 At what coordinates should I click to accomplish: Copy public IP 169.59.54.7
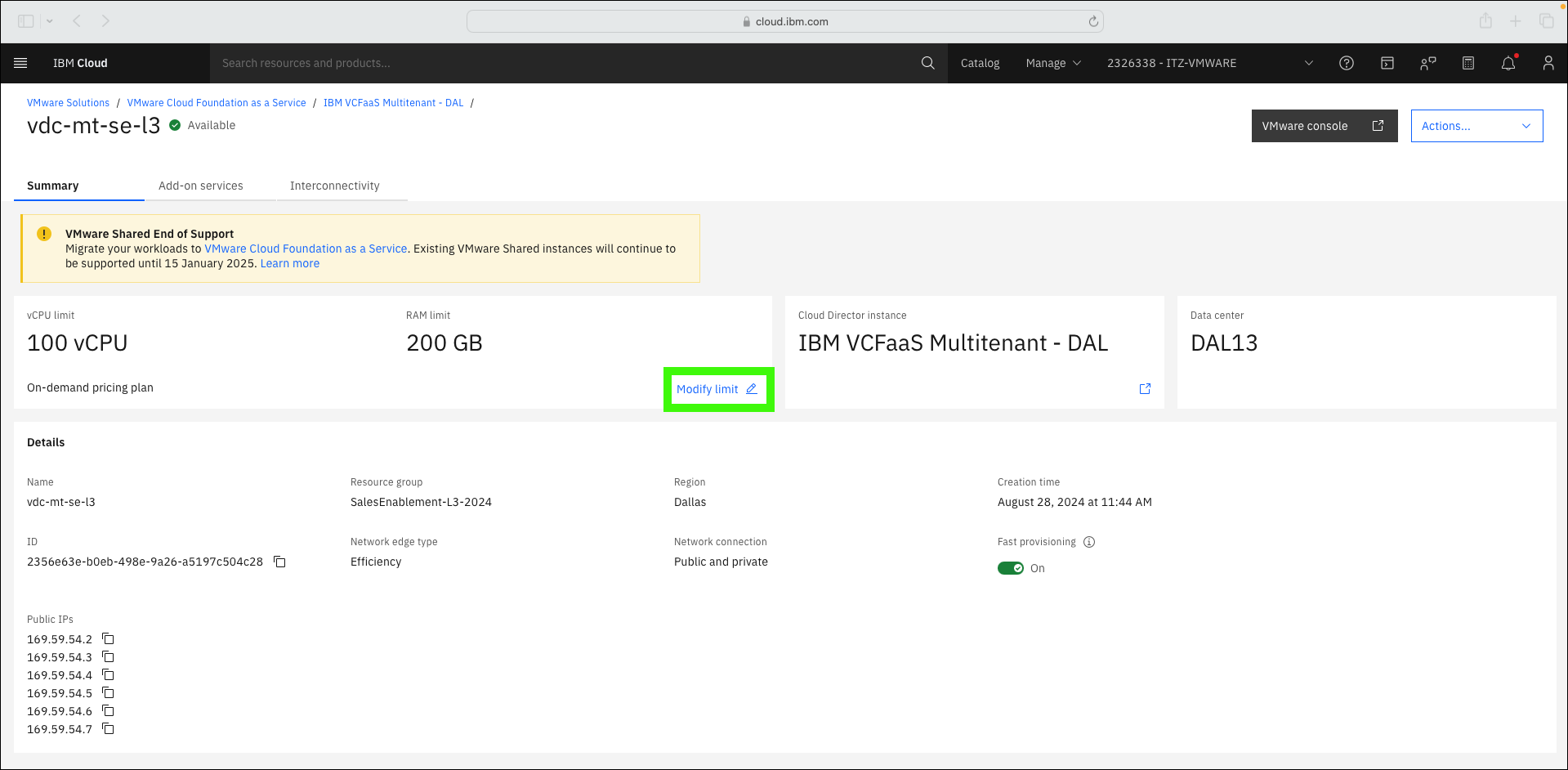[x=108, y=728]
